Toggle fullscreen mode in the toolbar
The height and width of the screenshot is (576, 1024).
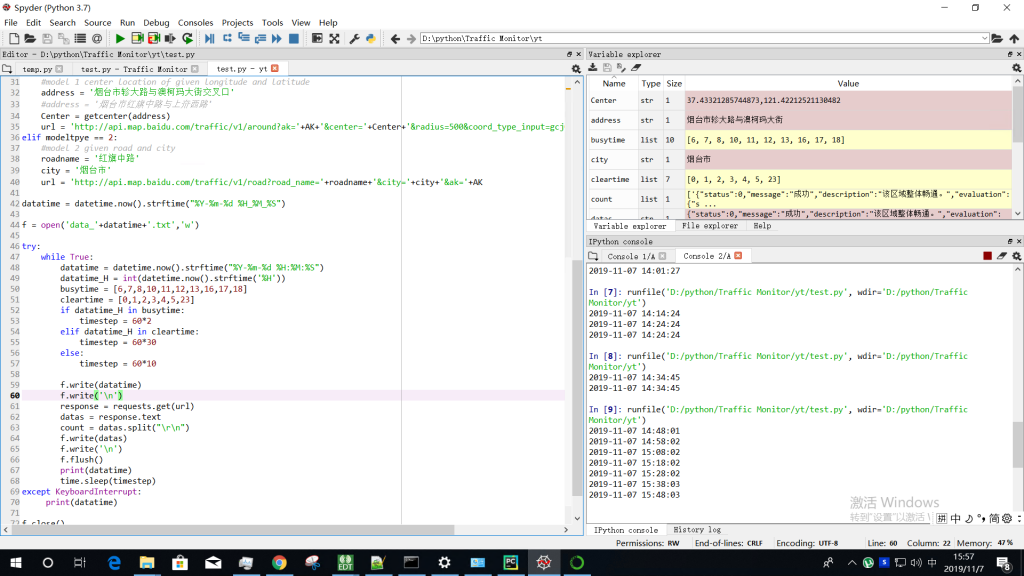(333, 39)
